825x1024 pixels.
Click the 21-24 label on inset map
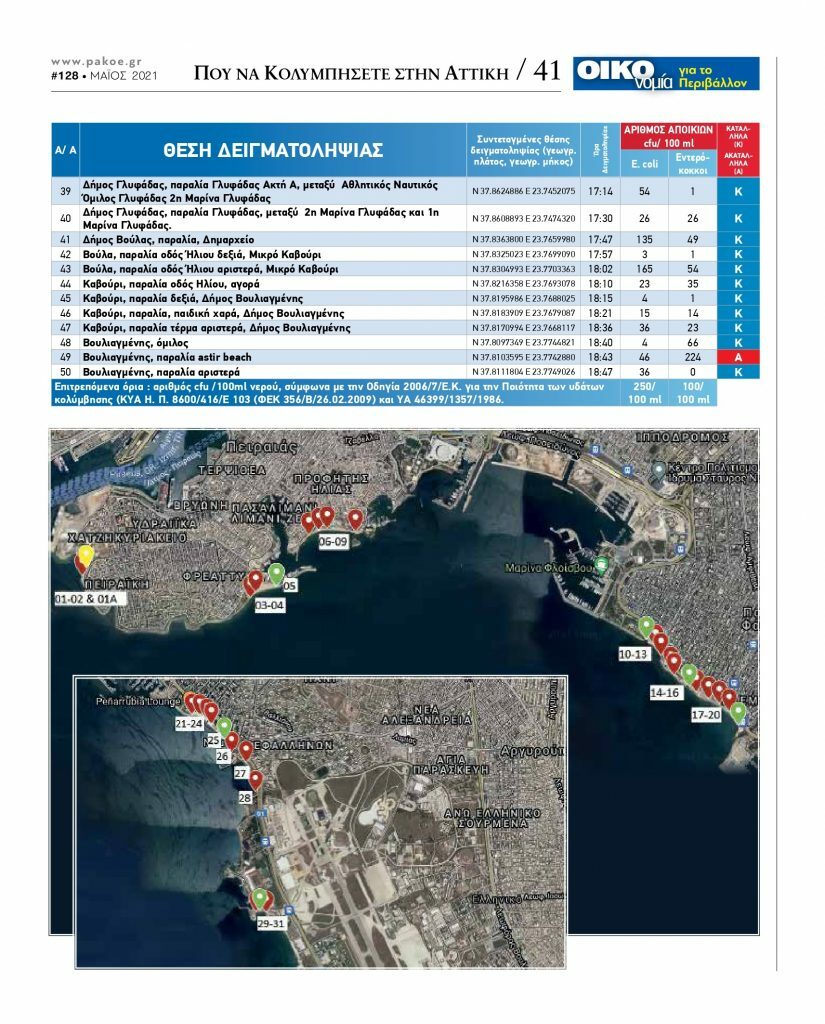(x=189, y=723)
